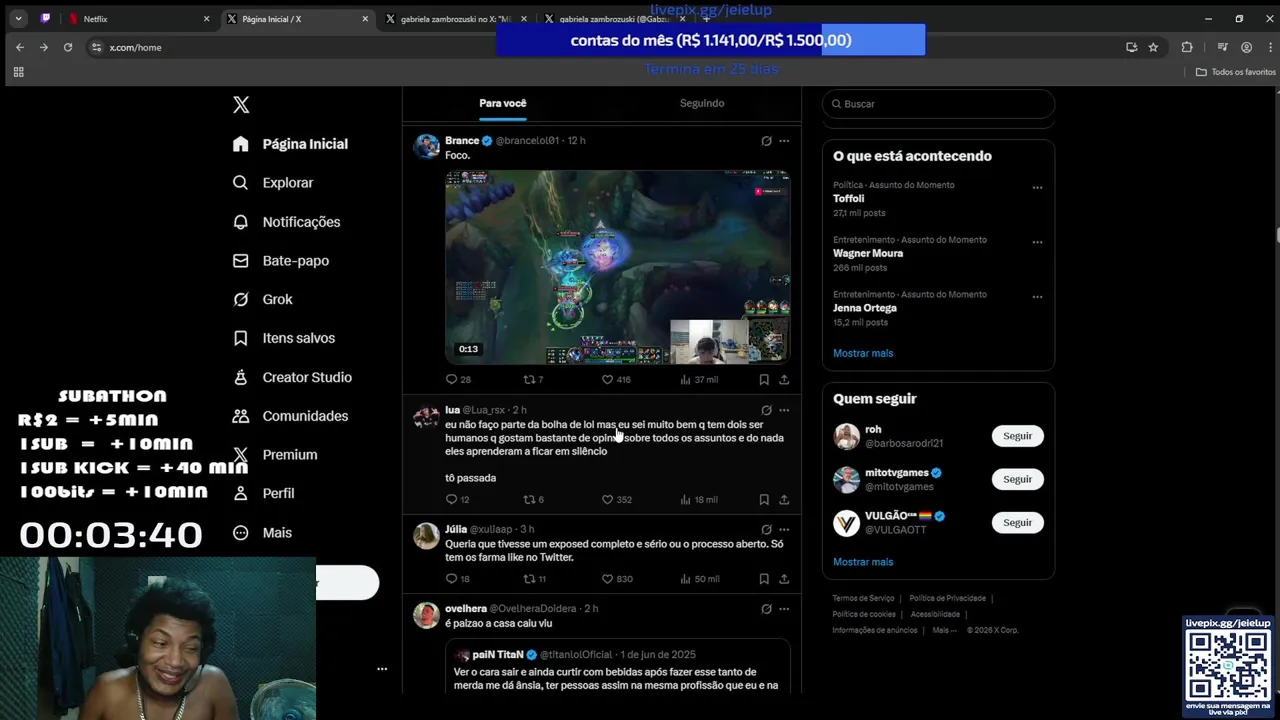Bookmark this page with the star icon
1280x720 pixels.
[x=1153, y=47]
